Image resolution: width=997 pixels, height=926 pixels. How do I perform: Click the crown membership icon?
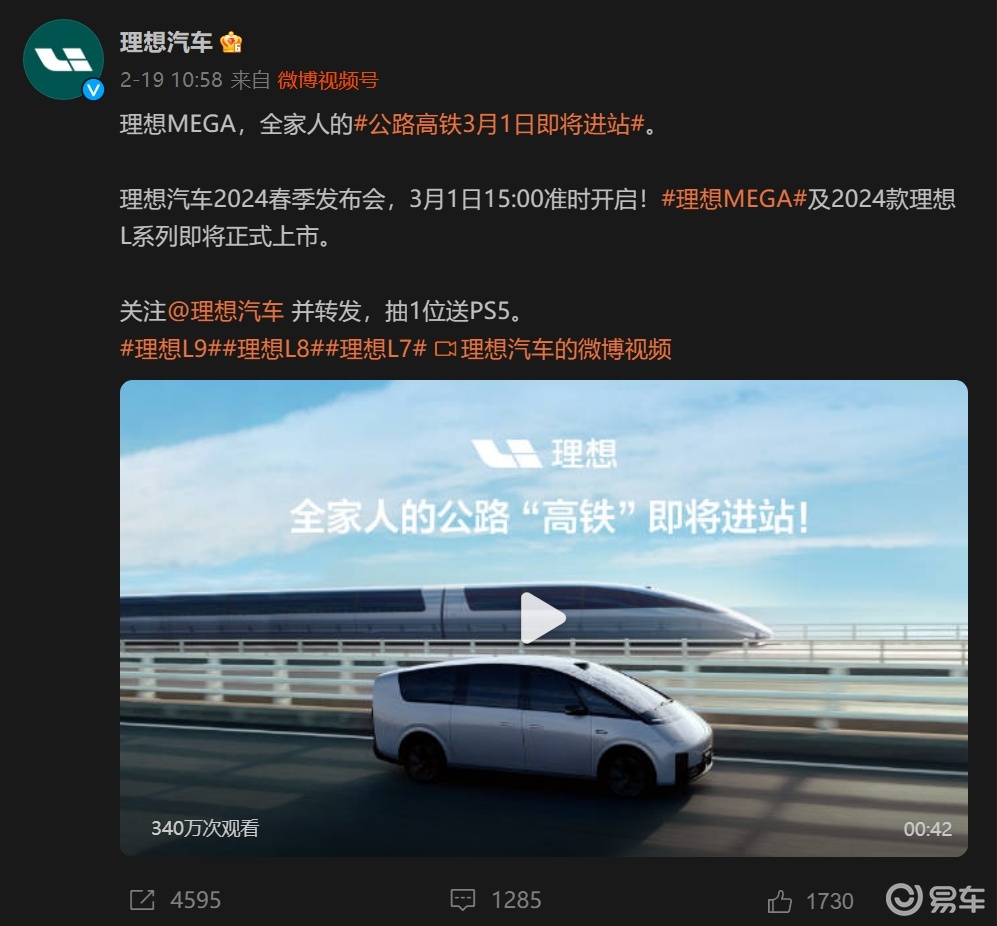pyautogui.click(x=231, y=43)
